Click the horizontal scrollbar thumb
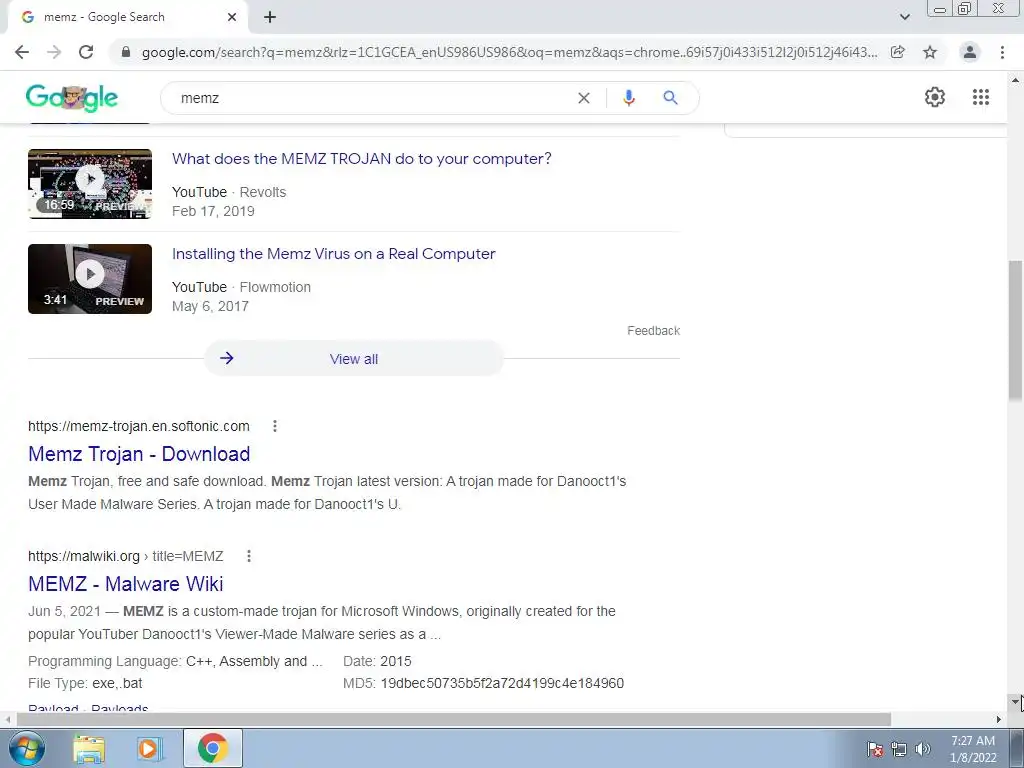Image resolution: width=1024 pixels, height=768 pixels. pyautogui.click(x=454, y=719)
